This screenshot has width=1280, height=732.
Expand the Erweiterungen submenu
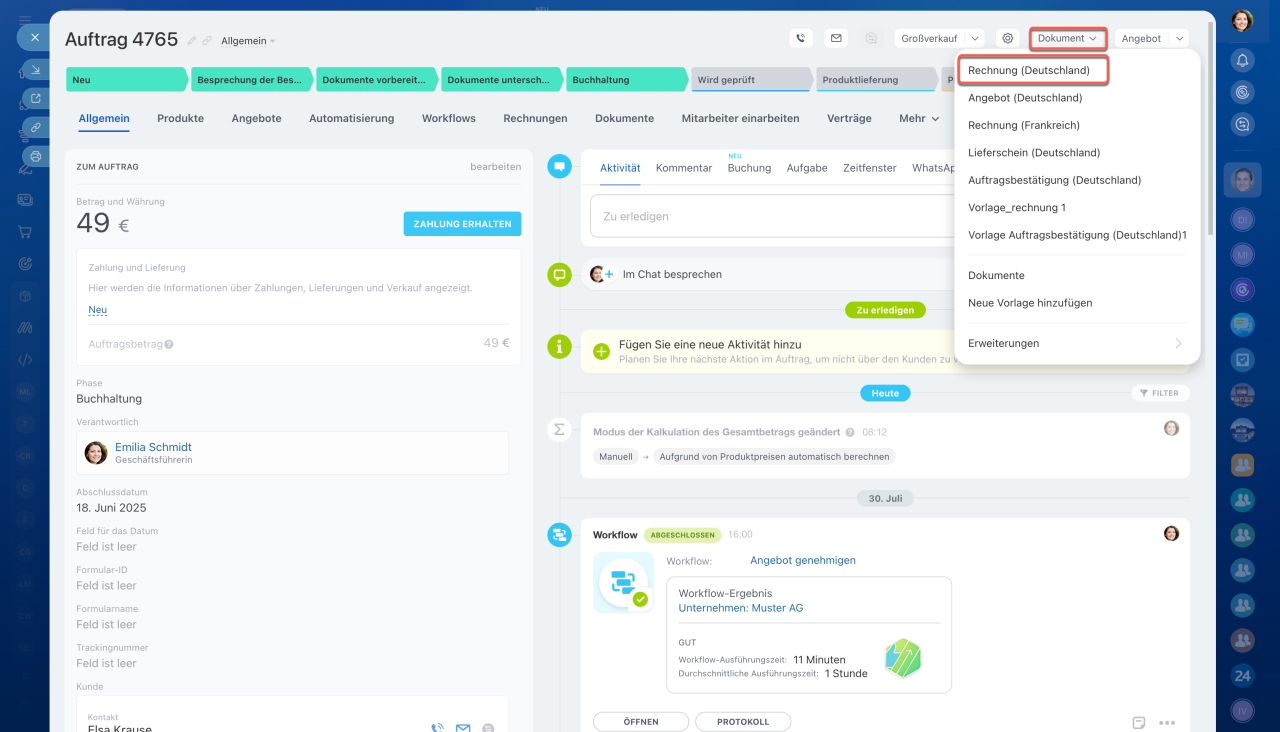(1075, 343)
